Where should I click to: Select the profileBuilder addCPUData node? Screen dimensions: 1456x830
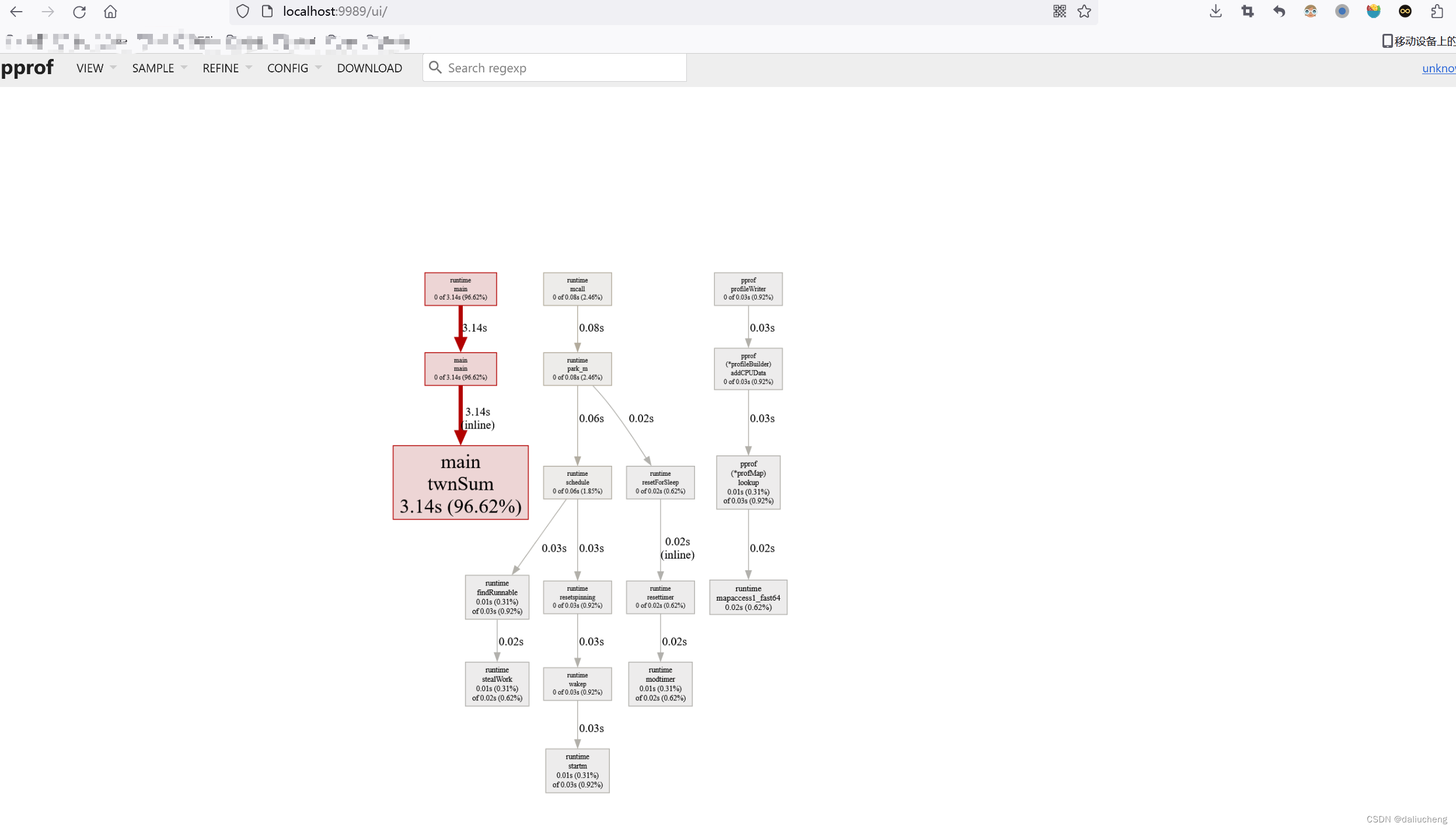(748, 369)
